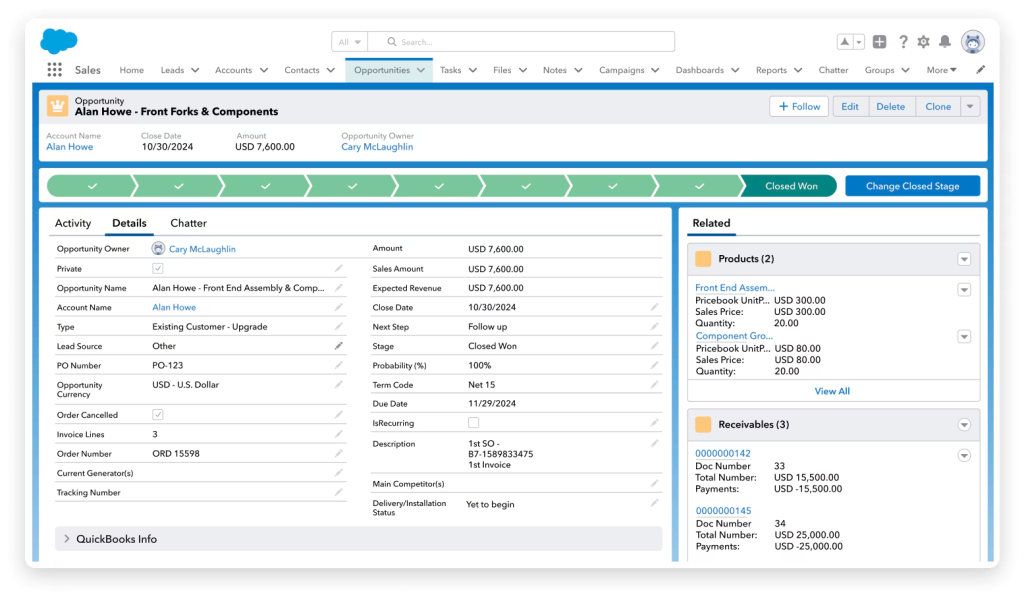Click the Follow button
This screenshot has height=599, width=1024.
point(799,106)
